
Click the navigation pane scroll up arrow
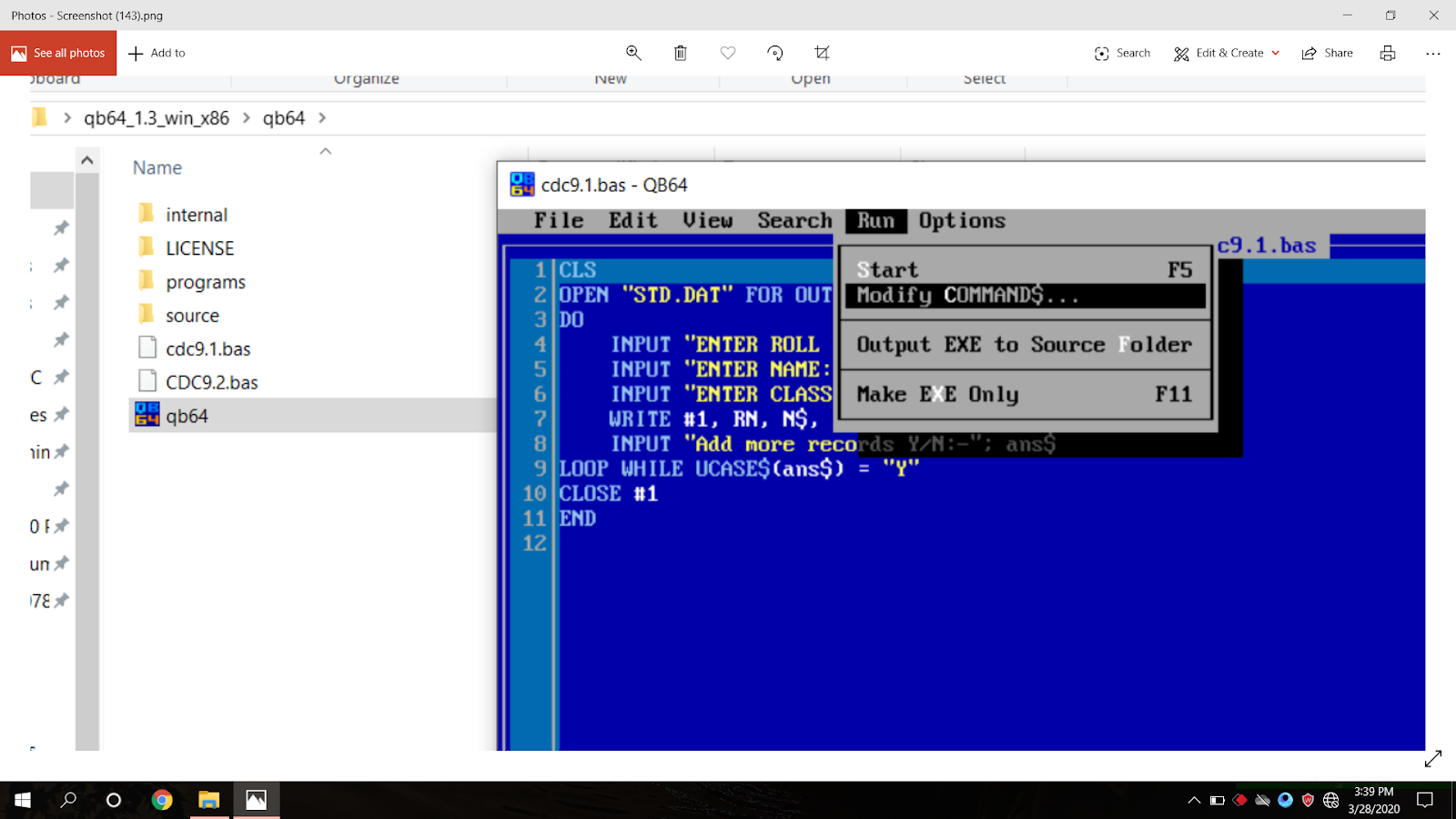pos(87,161)
